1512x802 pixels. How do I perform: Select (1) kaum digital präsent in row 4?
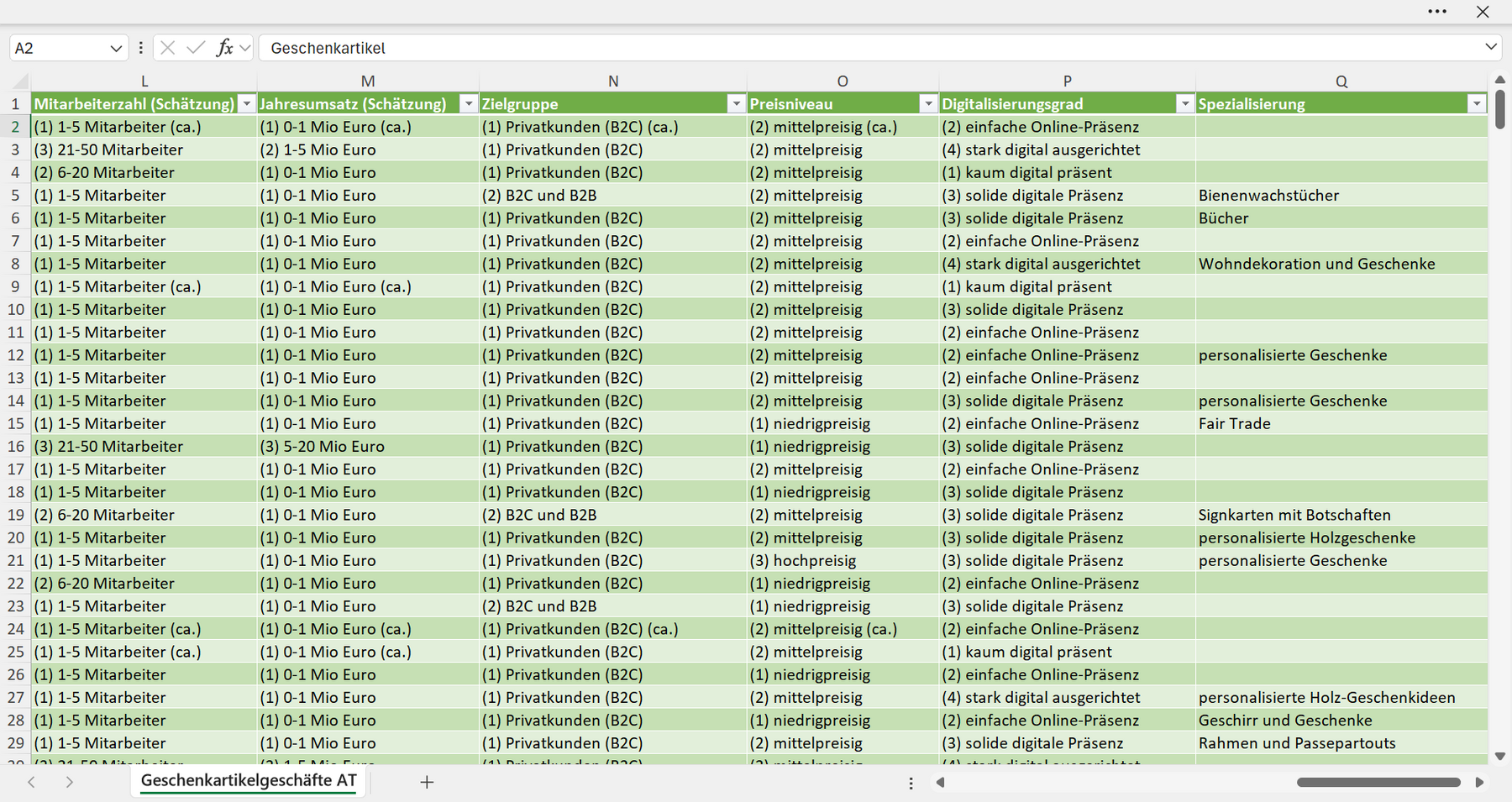(x=1067, y=173)
